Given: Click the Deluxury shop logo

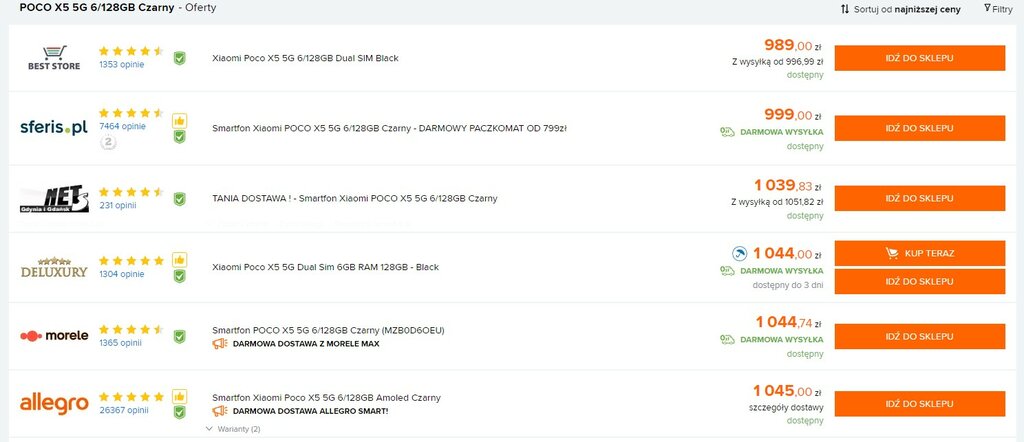Looking at the screenshot, I should point(54,267).
